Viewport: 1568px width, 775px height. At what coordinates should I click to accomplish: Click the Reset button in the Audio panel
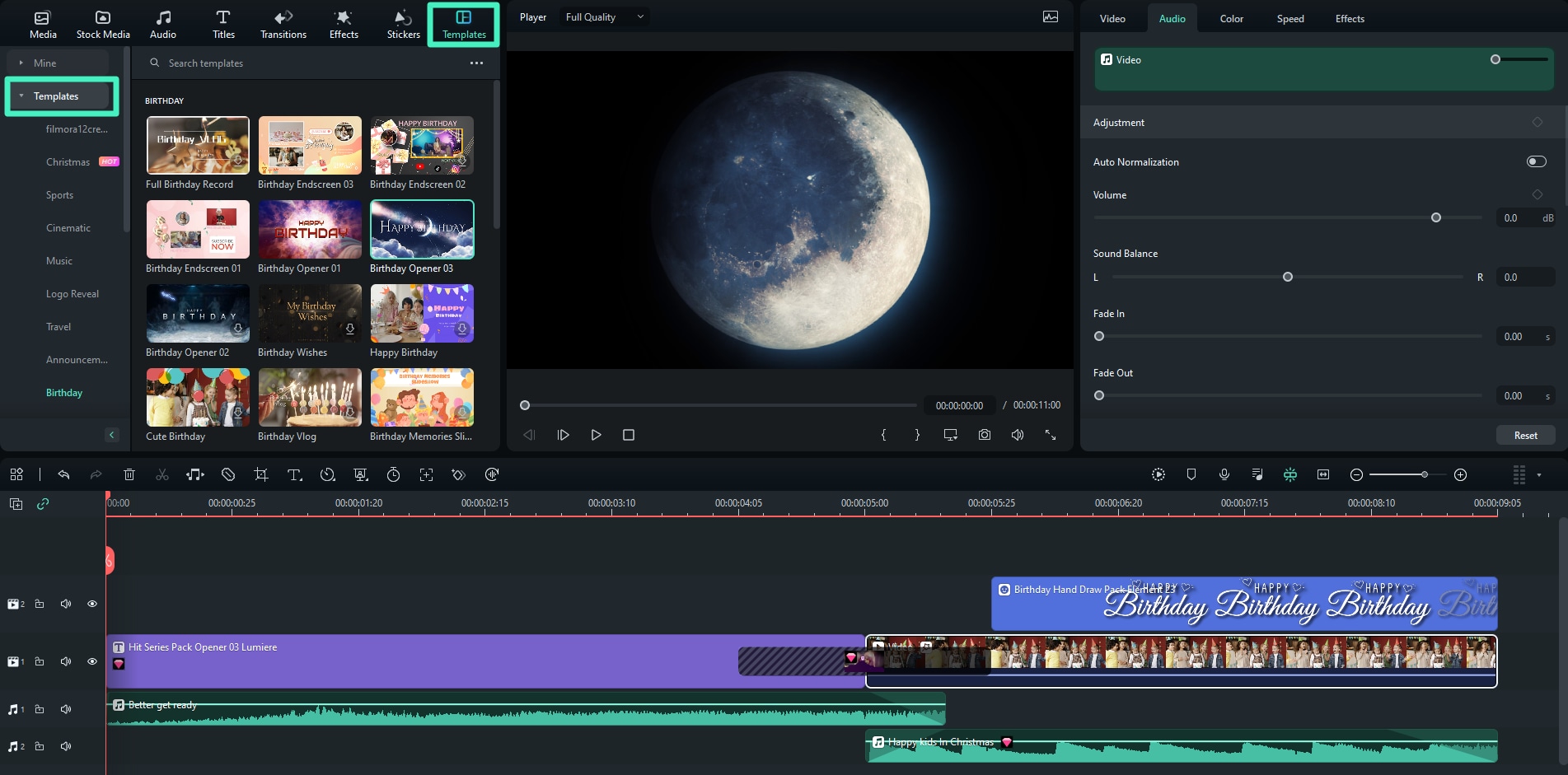pyautogui.click(x=1525, y=435)
